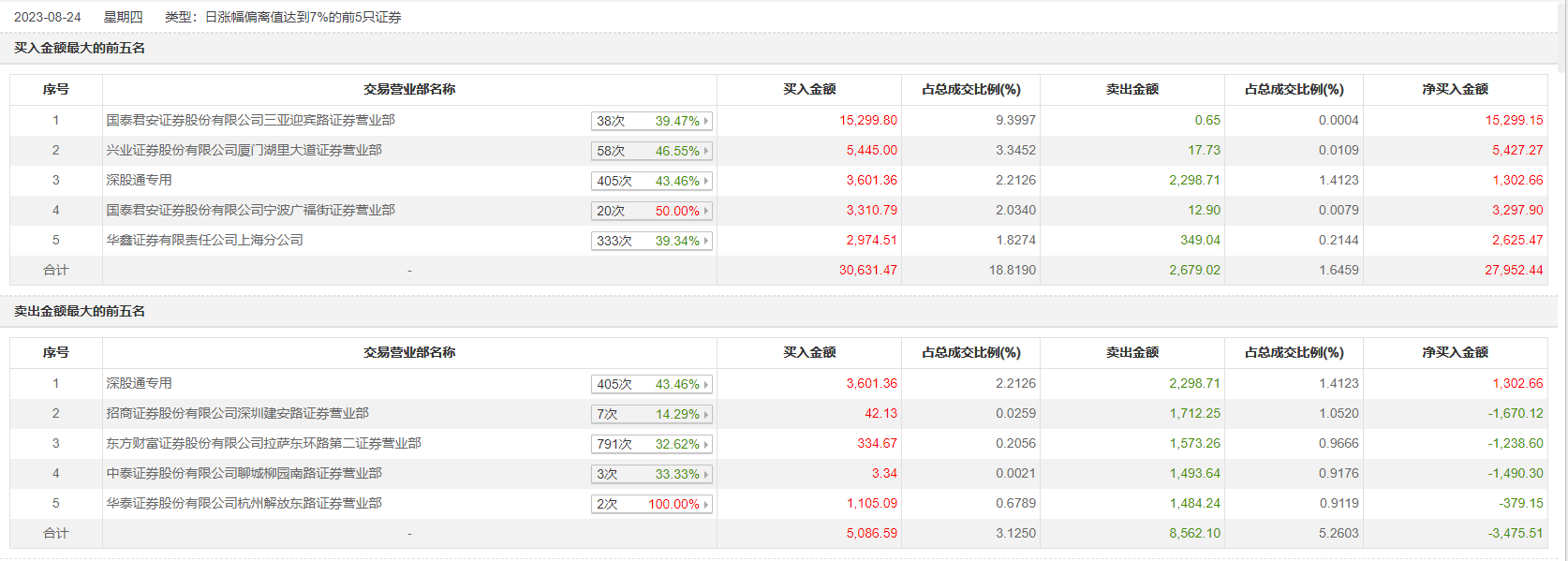The height and width of the screenshot is (561, 1568).
Task: Click 净买入金额 header in the sell-side table
Action: click(x=1455, y=353)
